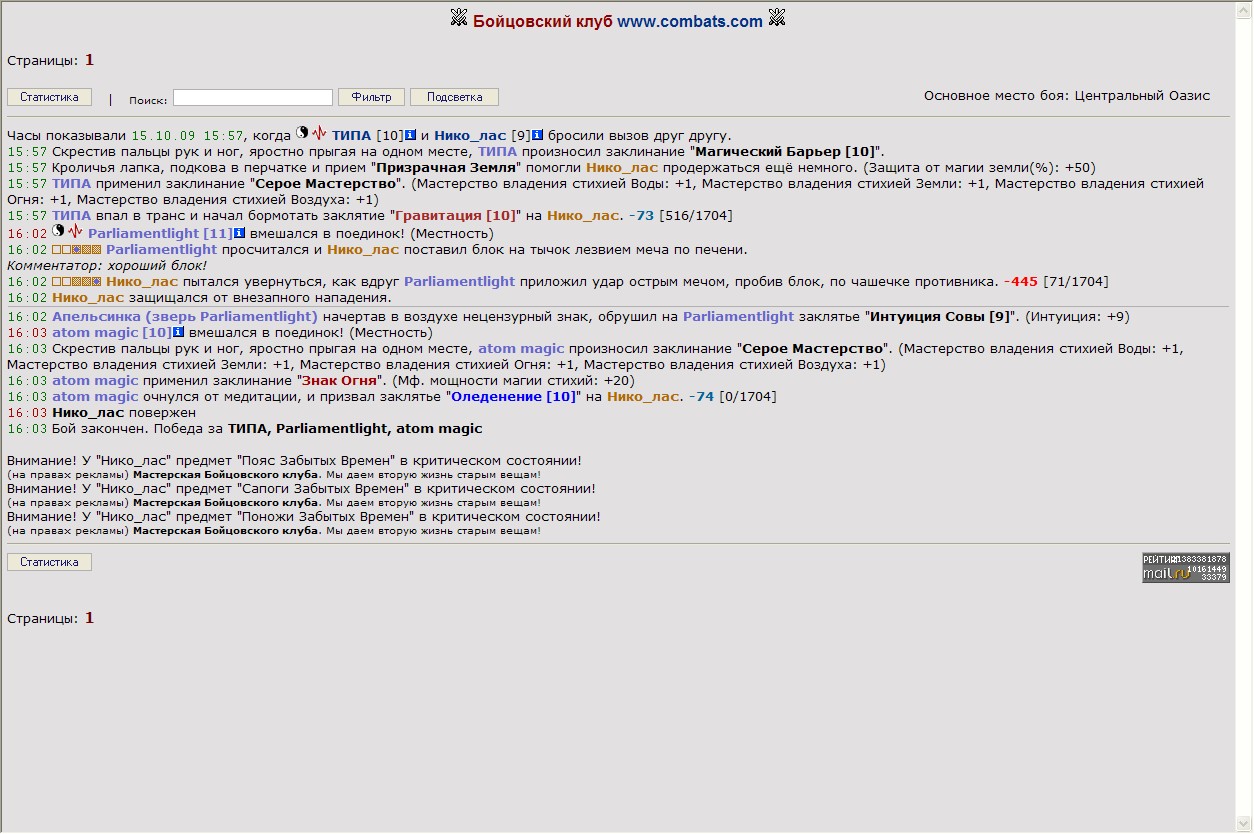The image size is (1254, 834).
Task: Click hit-zone squares before 'Нико_лас пытался увернуться'
Action: [77, 282]
